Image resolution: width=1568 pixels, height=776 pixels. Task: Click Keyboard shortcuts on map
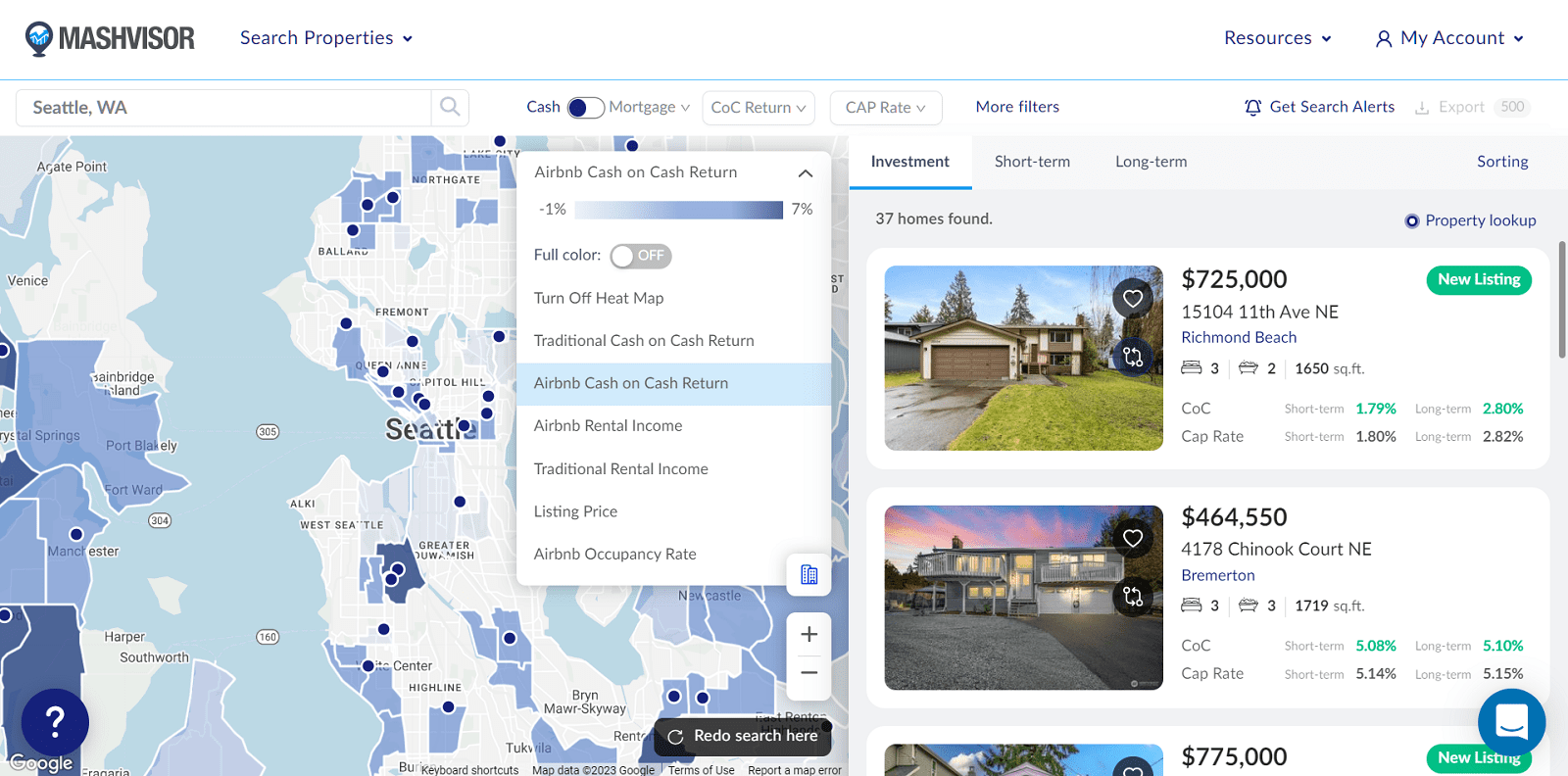pos(469,770)
